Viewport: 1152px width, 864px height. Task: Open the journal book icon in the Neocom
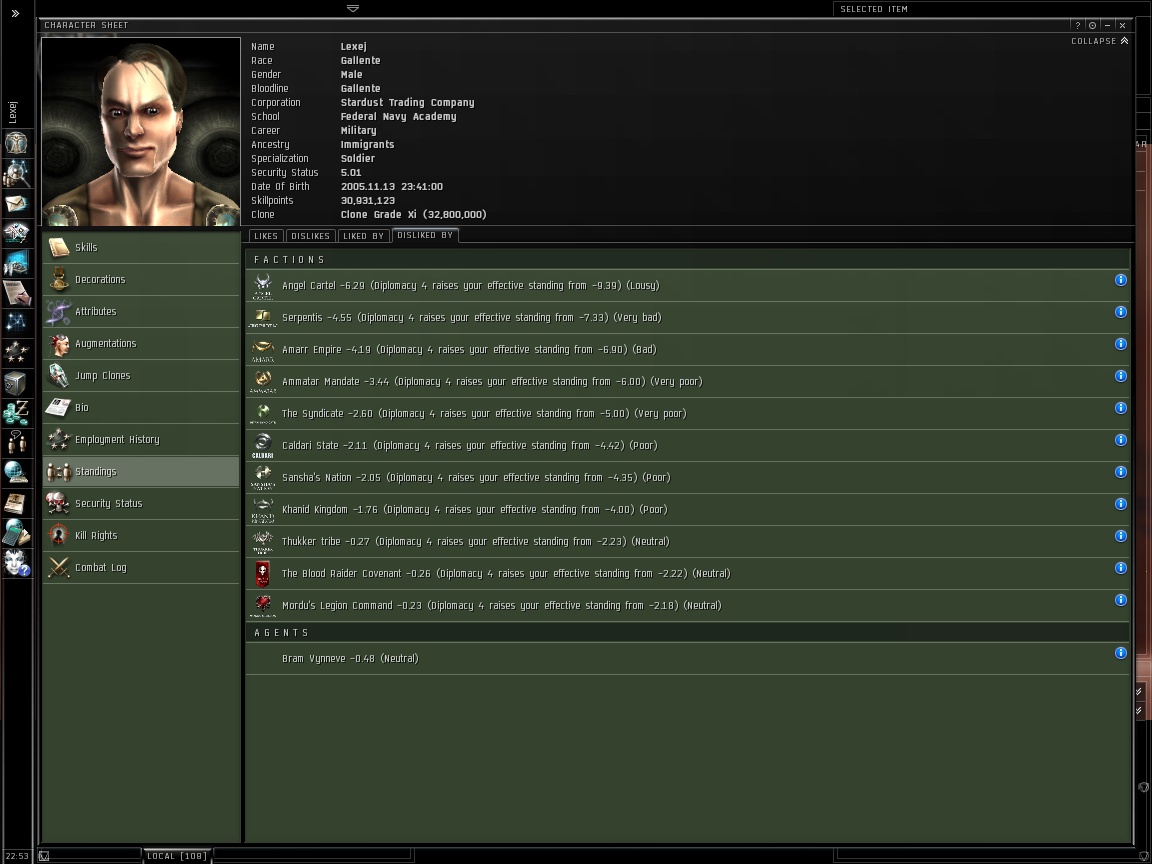tap(16, 502)
